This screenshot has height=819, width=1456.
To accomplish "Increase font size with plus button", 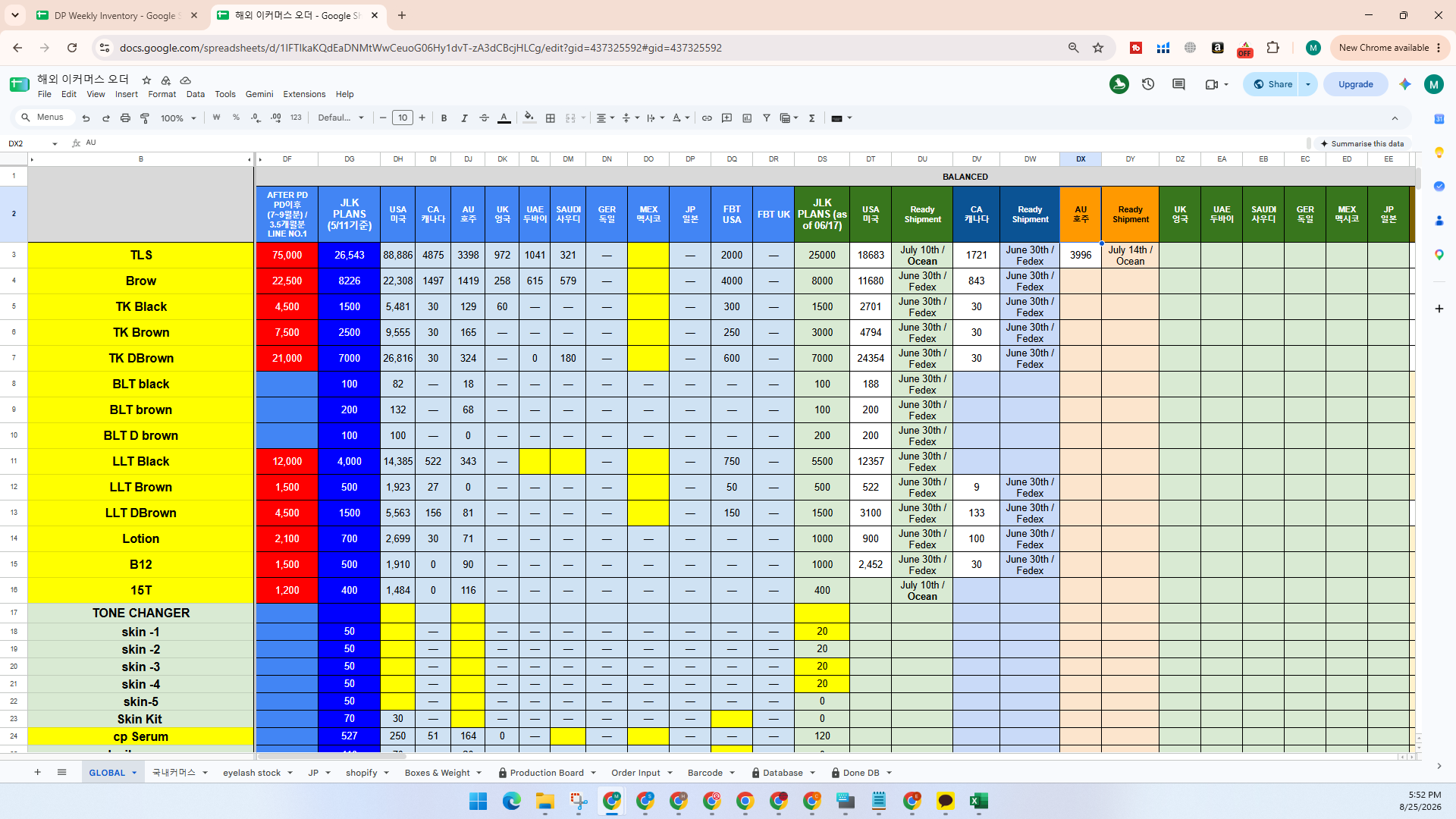I will click(422, 118).
